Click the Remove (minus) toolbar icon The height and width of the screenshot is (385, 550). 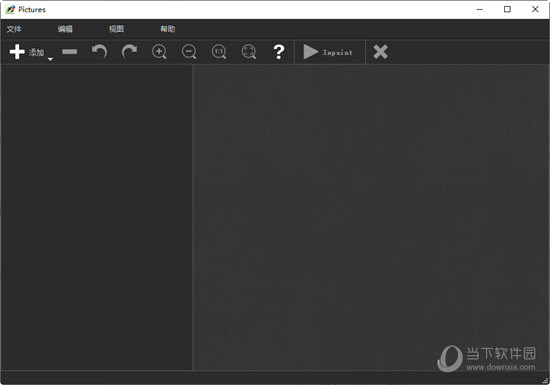pos(69,52)
